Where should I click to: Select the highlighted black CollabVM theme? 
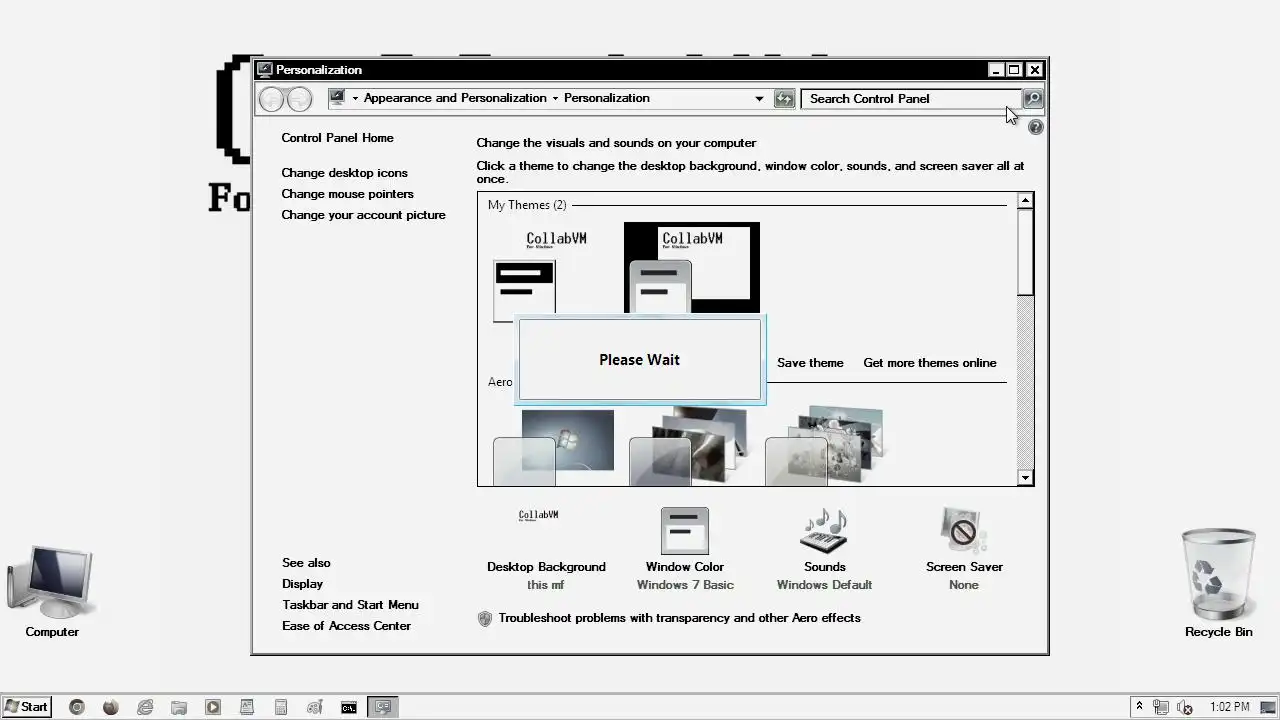pos(692,267)
